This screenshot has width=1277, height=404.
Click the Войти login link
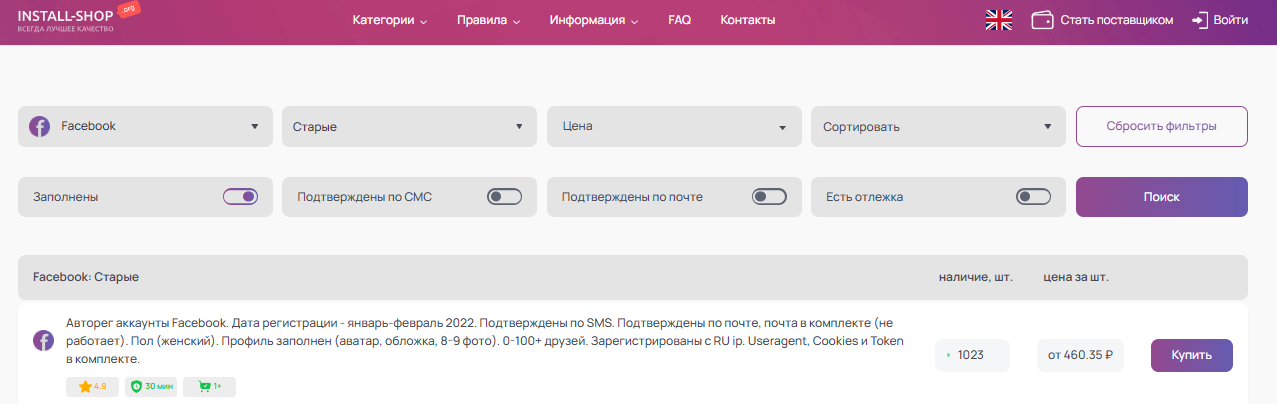(x=1230, y=20)
